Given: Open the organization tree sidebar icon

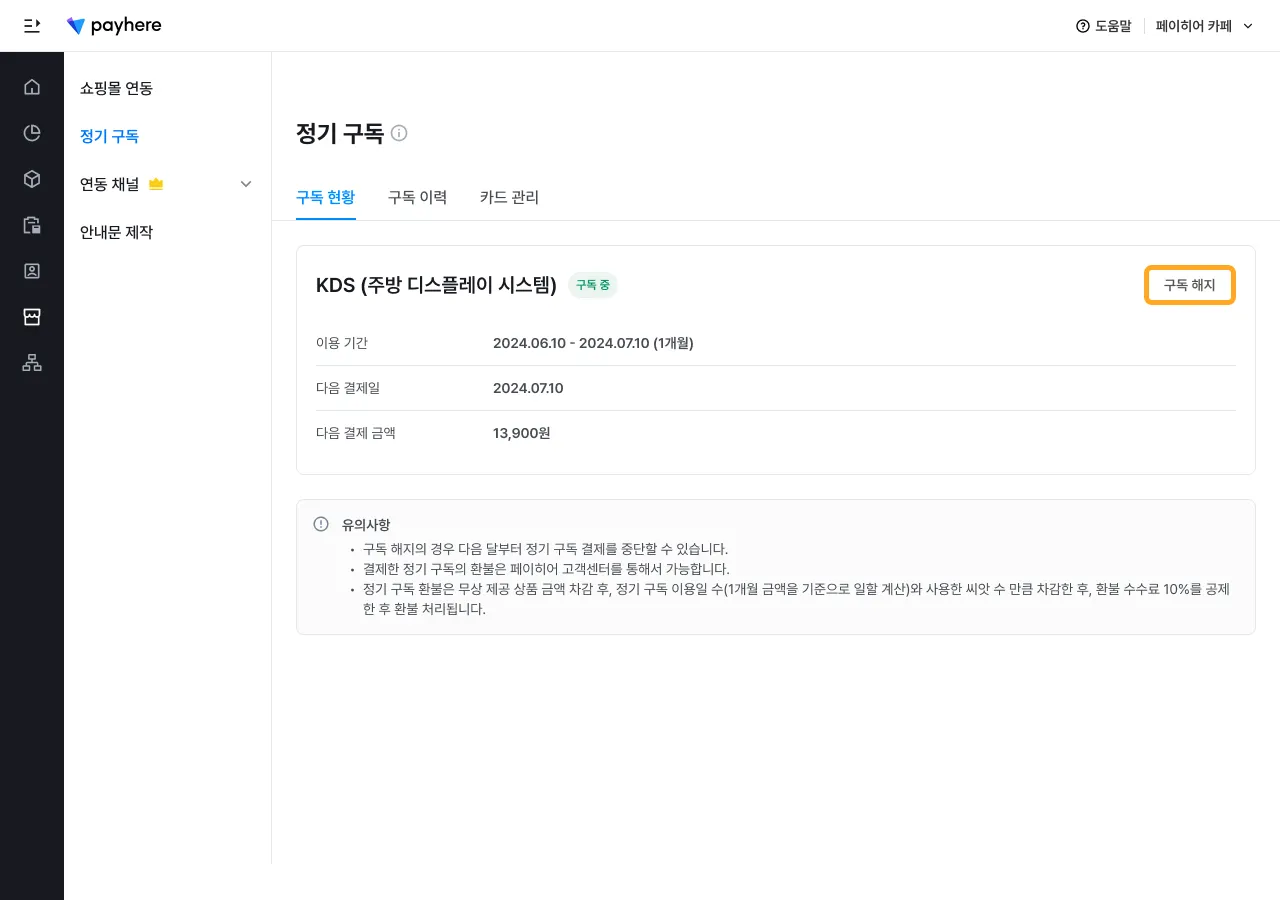Looking at the screenshot, I should [x=32, y=363].
